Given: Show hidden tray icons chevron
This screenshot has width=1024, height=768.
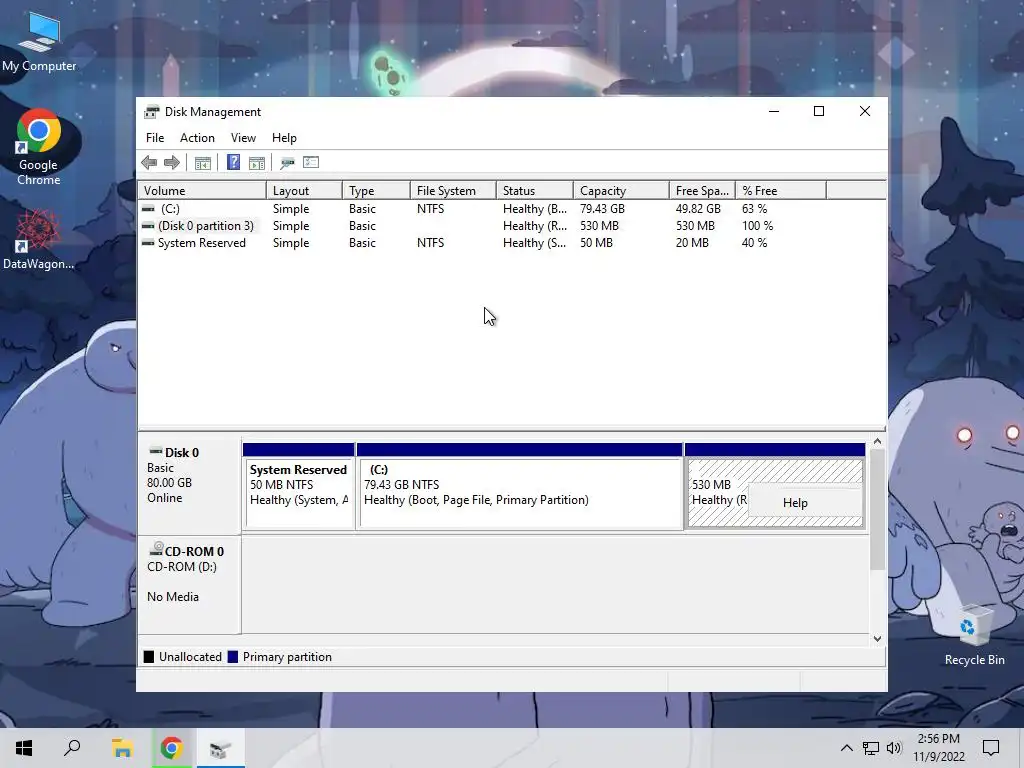Looking at the screenshot, I should pos(846,748).
